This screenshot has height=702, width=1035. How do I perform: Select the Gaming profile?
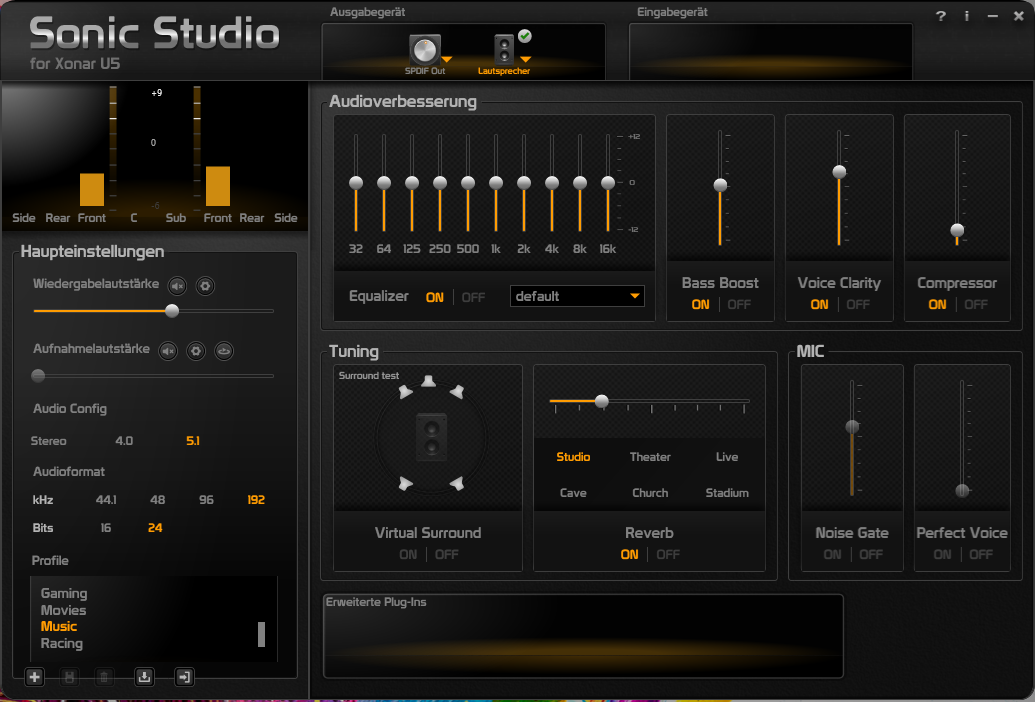pyautogui.click(x=64, y=593)
